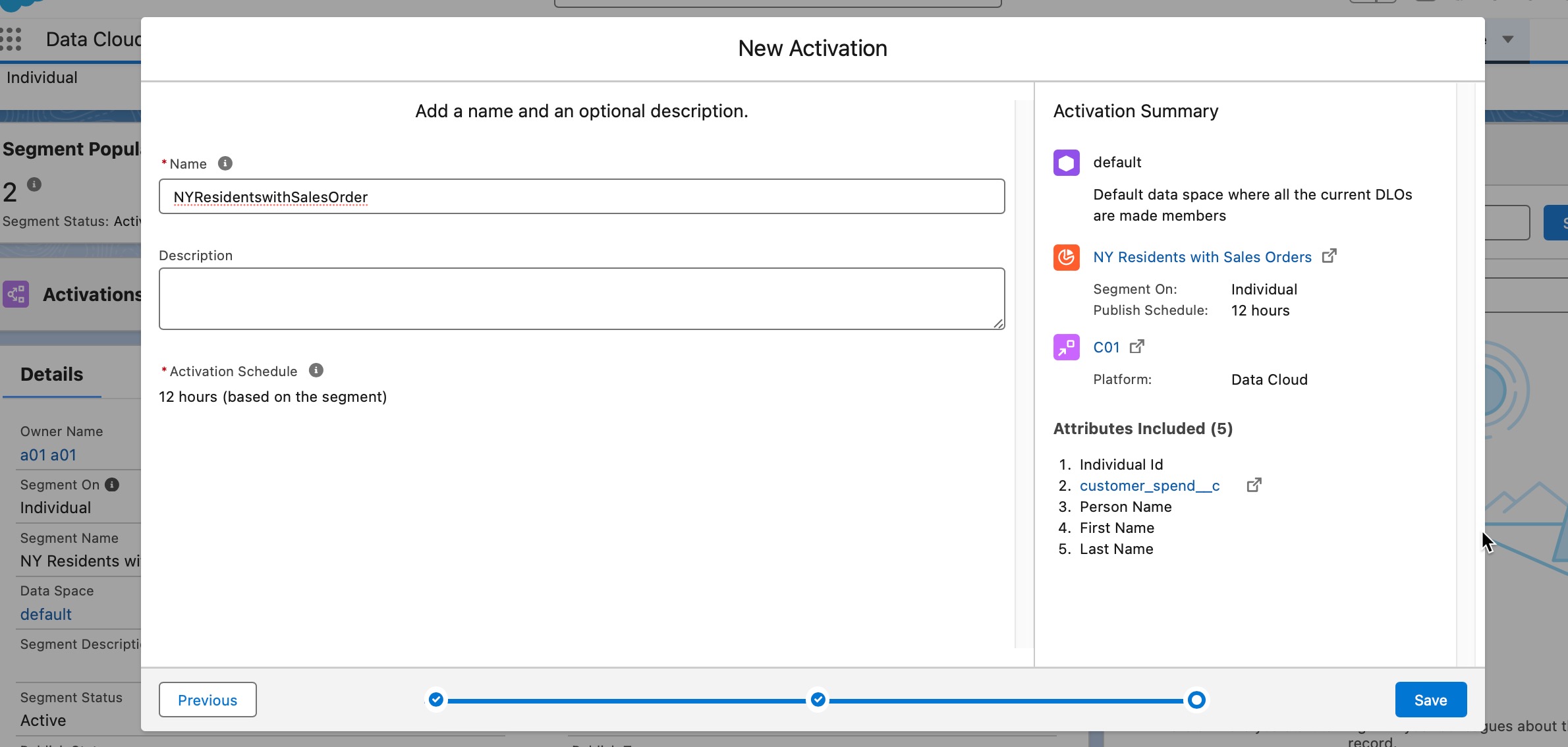Click the '12 hours (based on the segment)' text
Viewport: 1568px width, 747px height.
273,397
